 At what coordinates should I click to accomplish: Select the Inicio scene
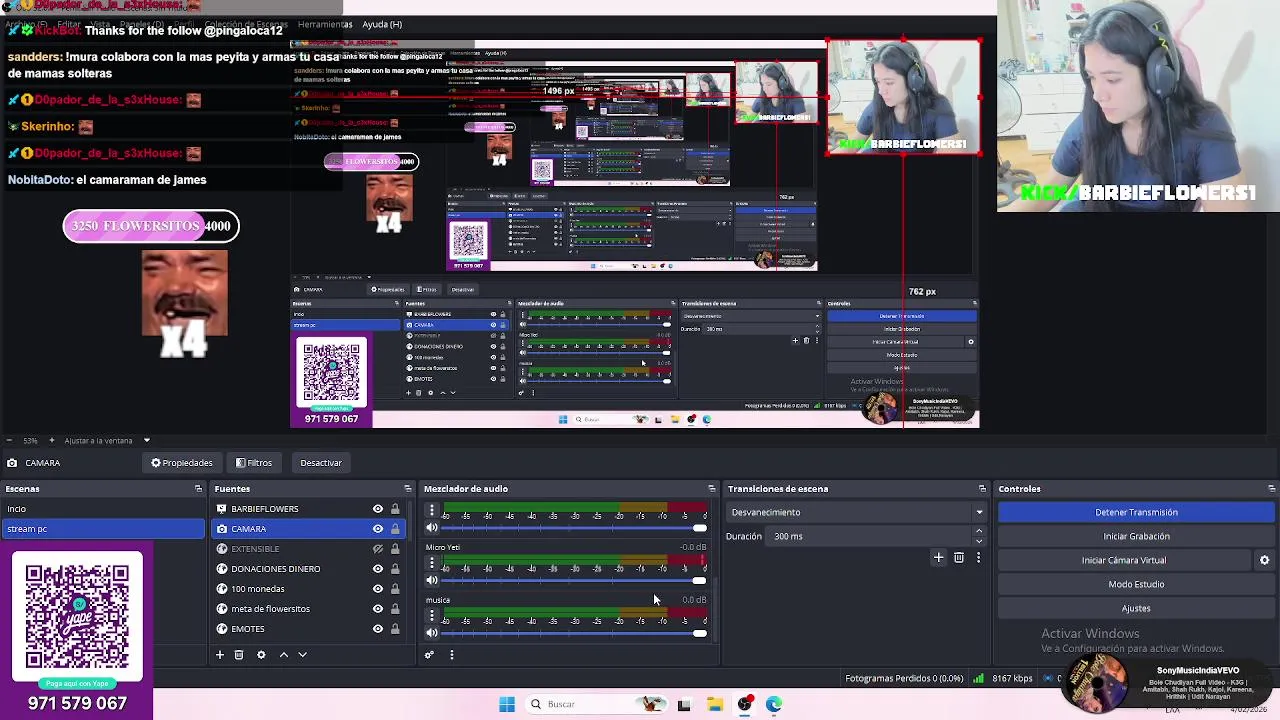tap(104, 509)
